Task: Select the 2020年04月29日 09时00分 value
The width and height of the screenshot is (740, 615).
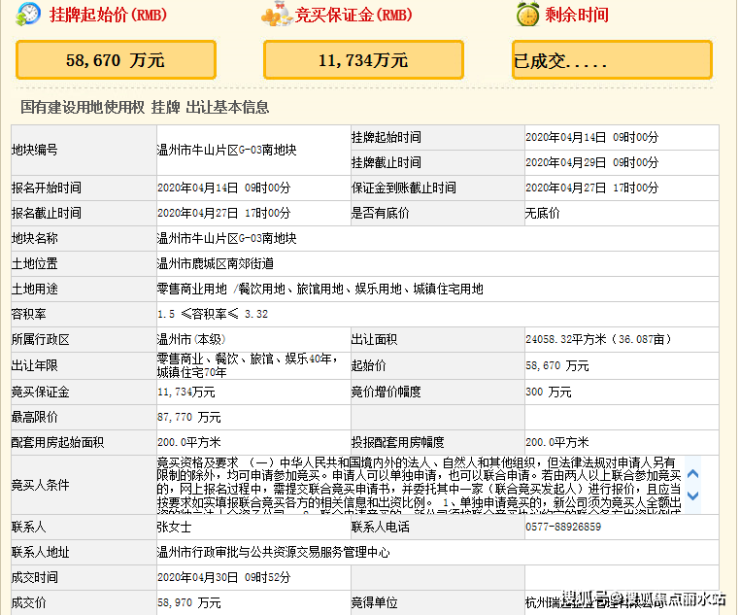Action: tap(592, 162)
